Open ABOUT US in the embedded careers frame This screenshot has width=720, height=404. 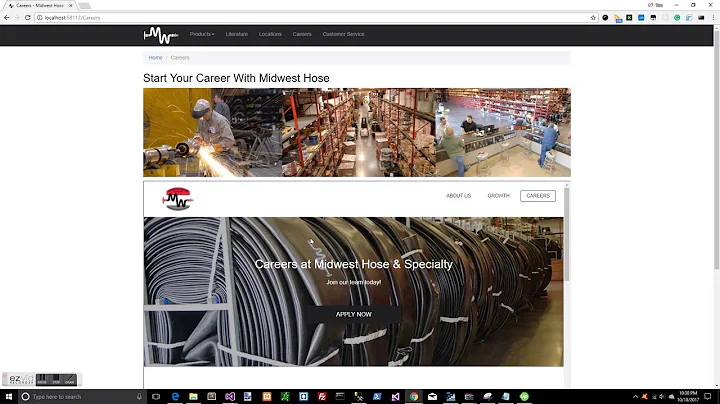459,196
